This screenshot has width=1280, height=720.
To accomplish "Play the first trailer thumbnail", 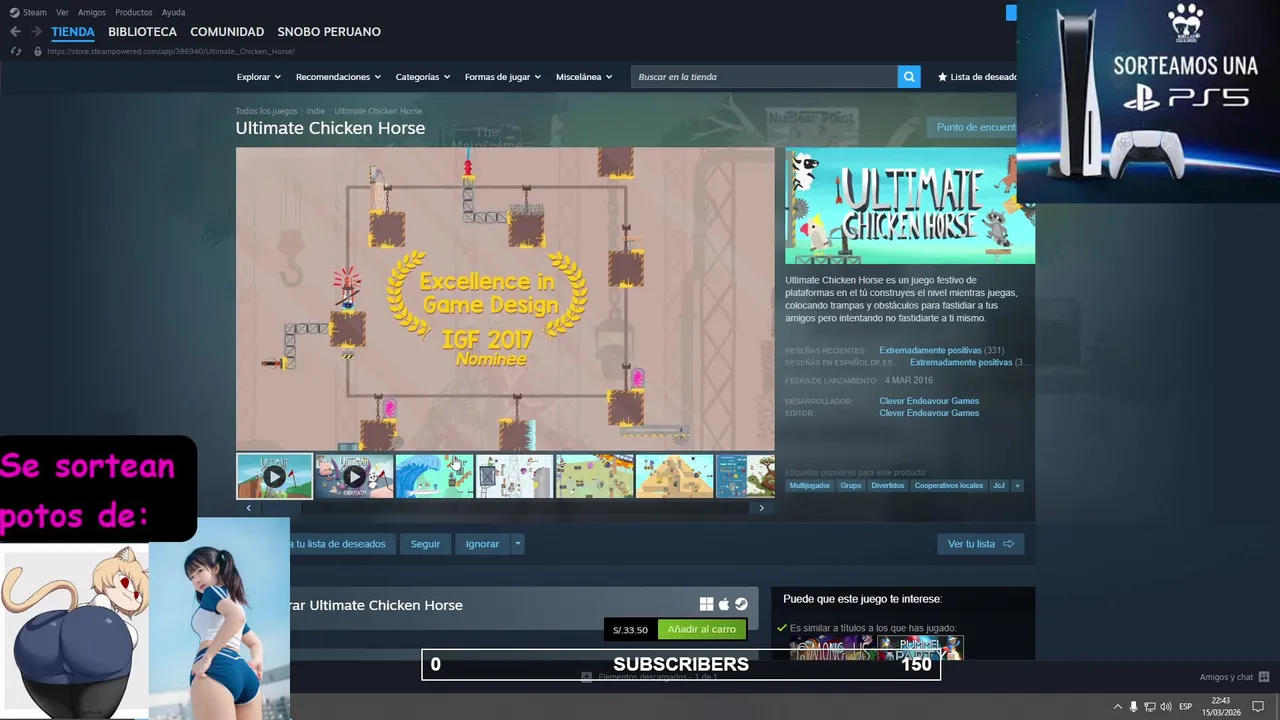I will pyautogui.click(x=274, y=476).
